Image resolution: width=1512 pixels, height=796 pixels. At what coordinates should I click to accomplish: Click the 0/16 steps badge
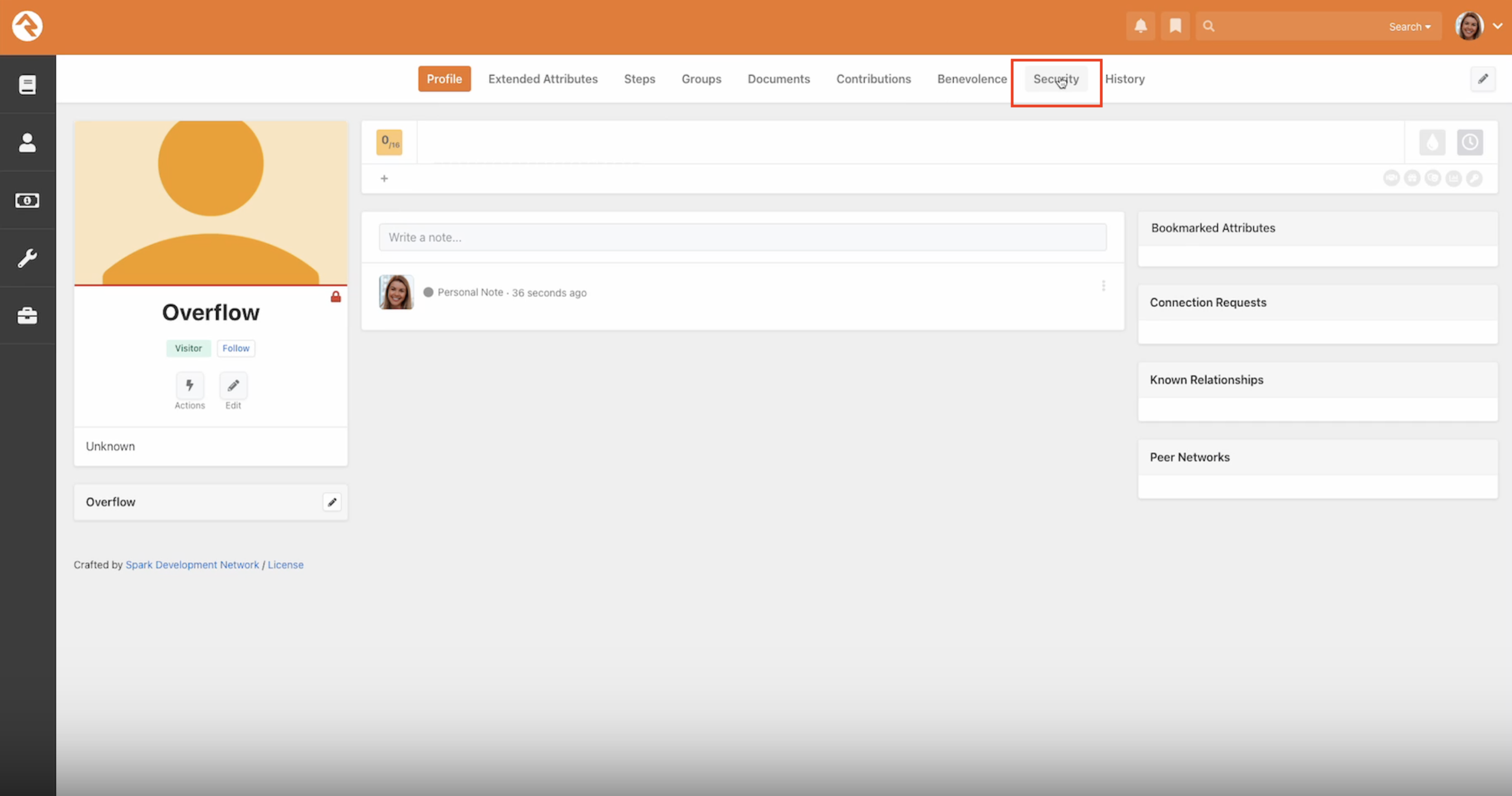point(389,142)
